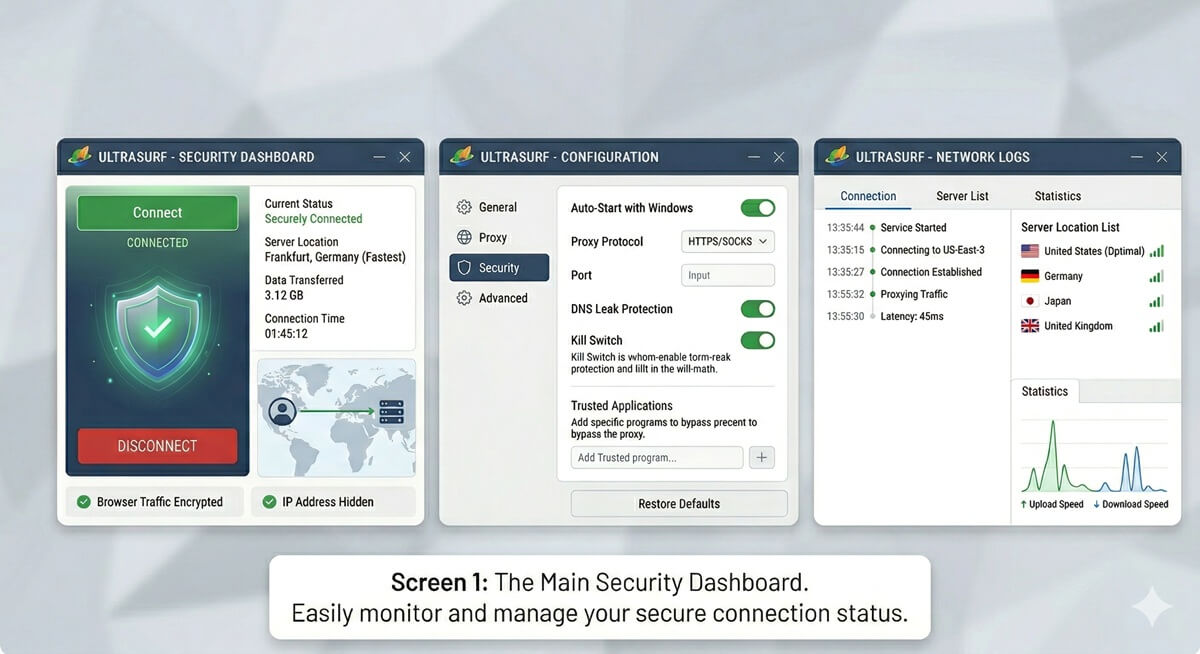Click the Proxying Traffic log entry

(887, 294)
